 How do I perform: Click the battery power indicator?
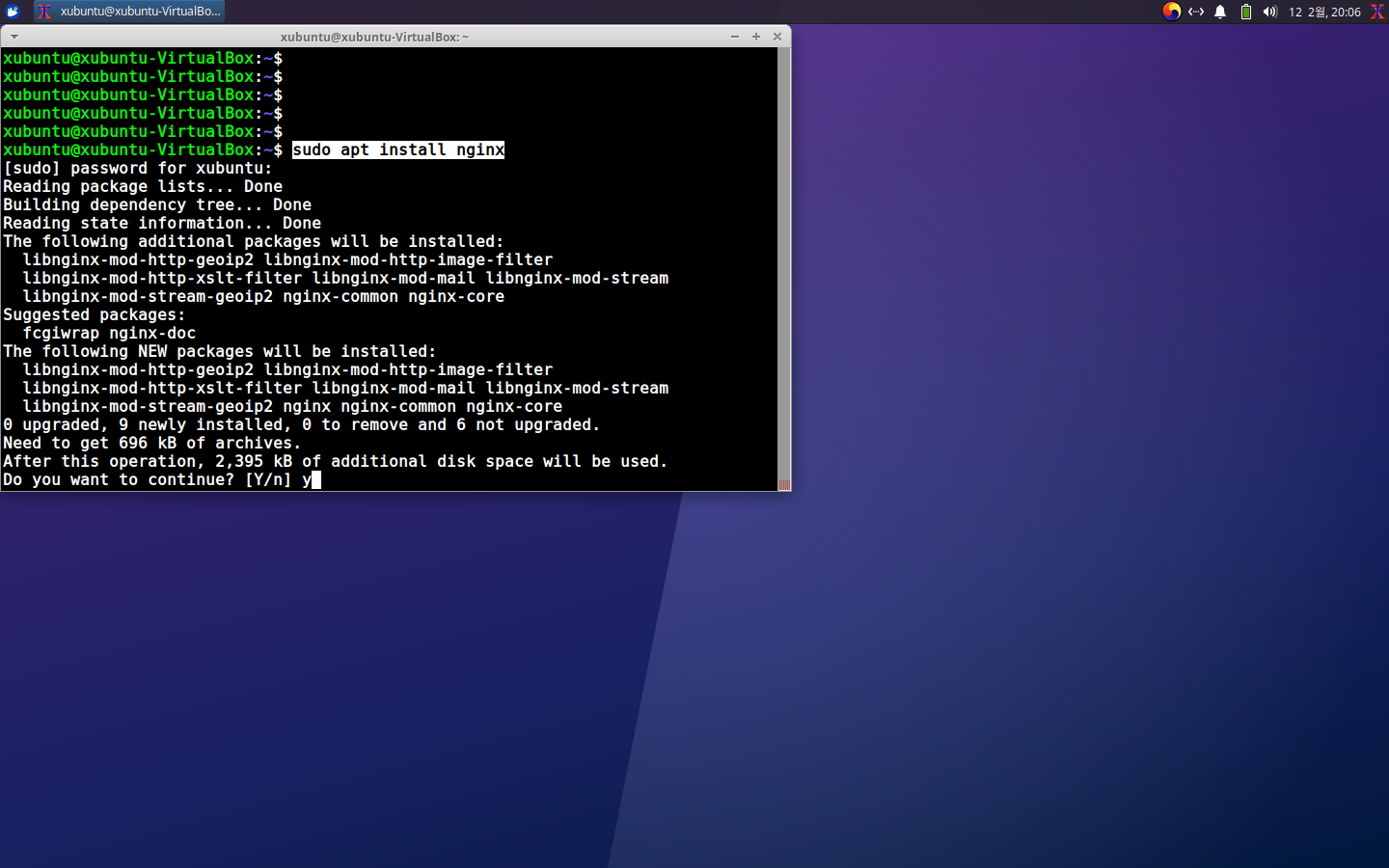[1245, 12]
